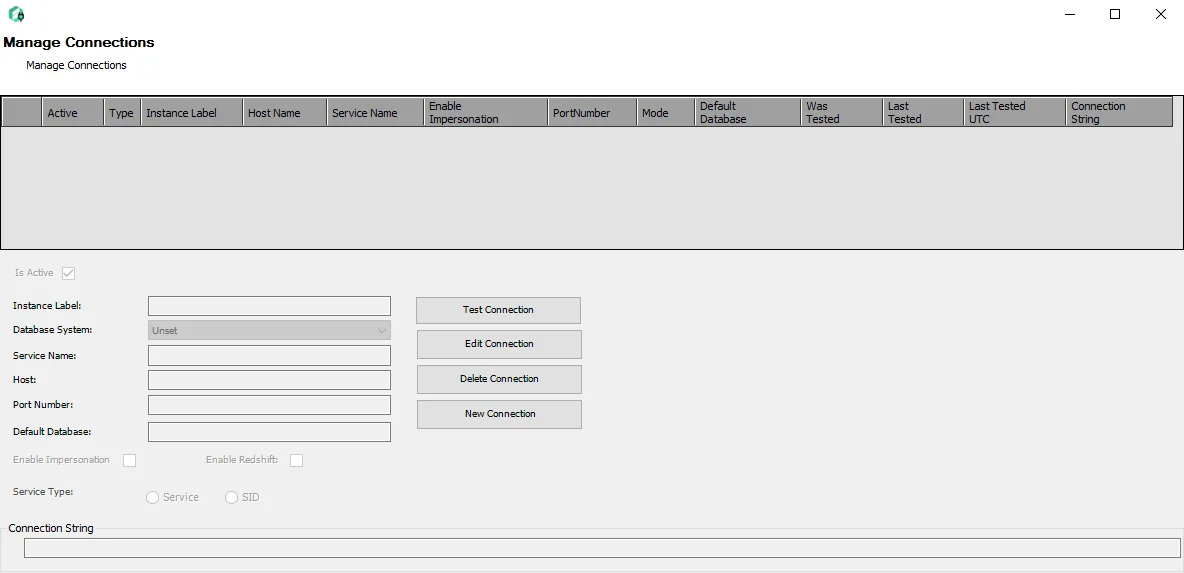This screenshot has width=1184, height=573.
Task: Click the Last Tested UTC column header
Action: [1014, 112]
